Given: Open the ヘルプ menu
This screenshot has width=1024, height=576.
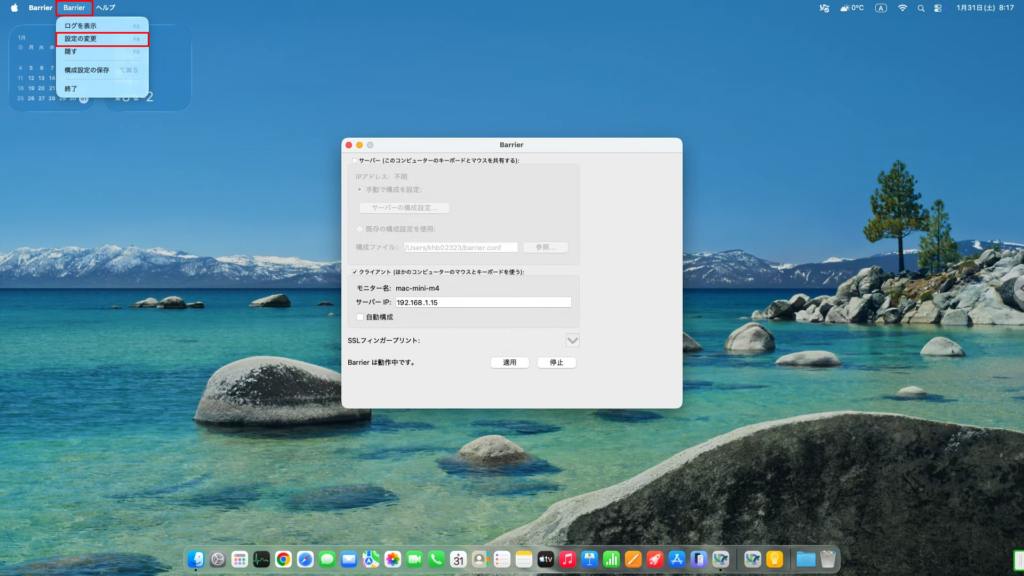Looking at the screenshot, I should point(105,7).
